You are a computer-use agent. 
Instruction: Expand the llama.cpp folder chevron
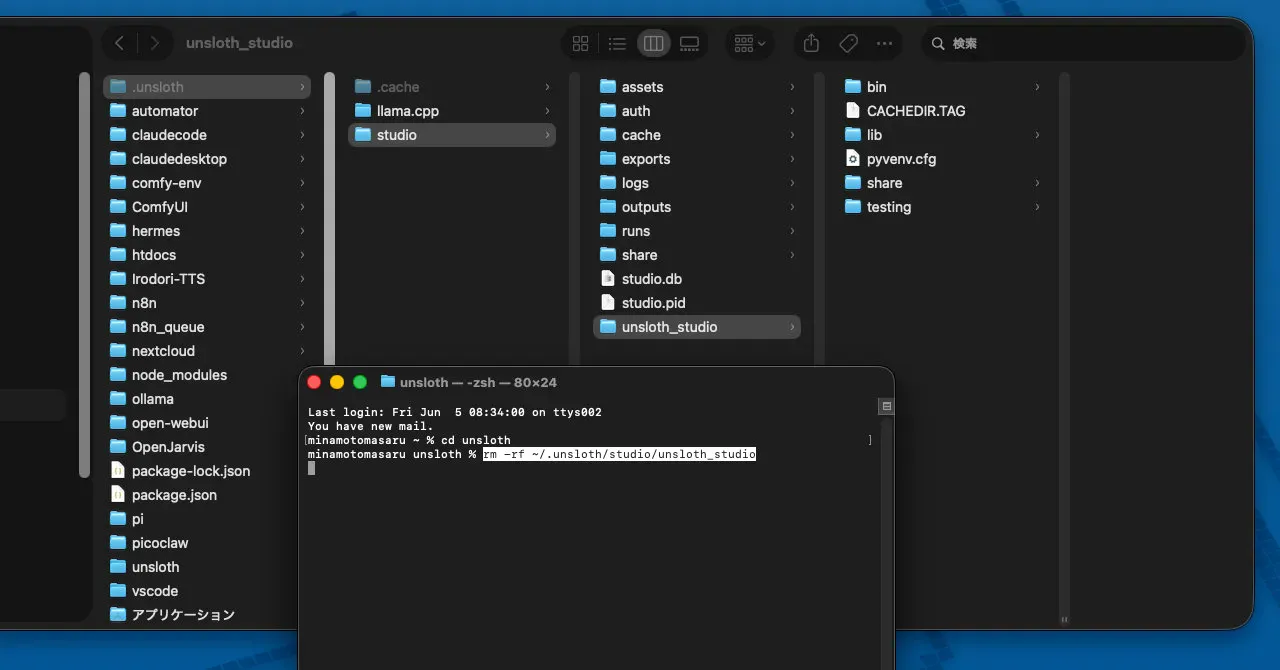[547, 111]
